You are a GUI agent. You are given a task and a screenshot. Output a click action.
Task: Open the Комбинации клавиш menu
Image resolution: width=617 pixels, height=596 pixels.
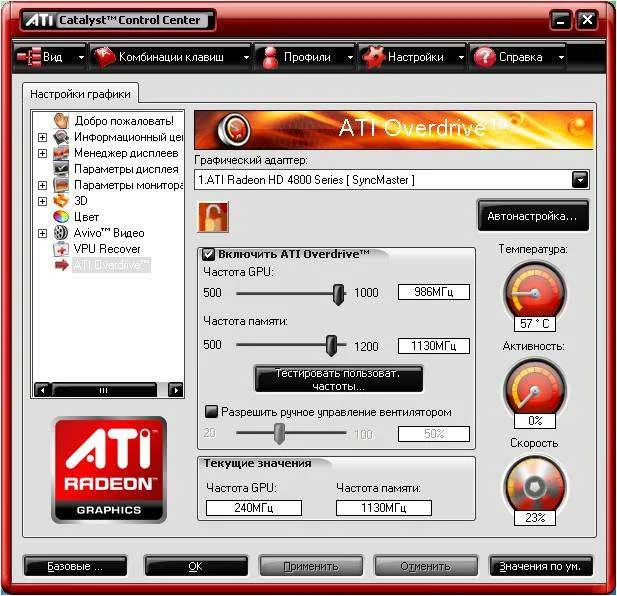click(x=171, y=57)
